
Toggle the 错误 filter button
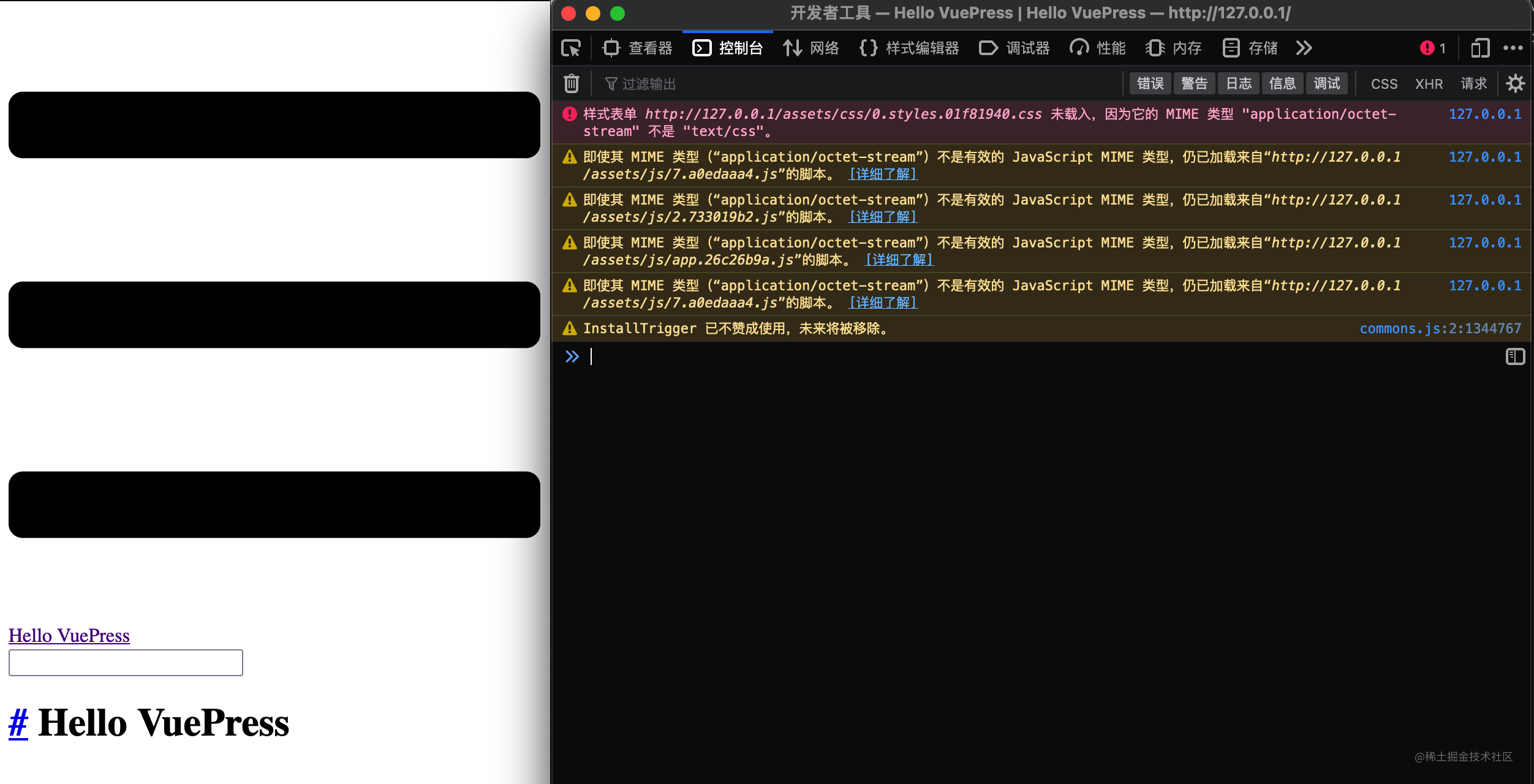[x=1150, y=83]
